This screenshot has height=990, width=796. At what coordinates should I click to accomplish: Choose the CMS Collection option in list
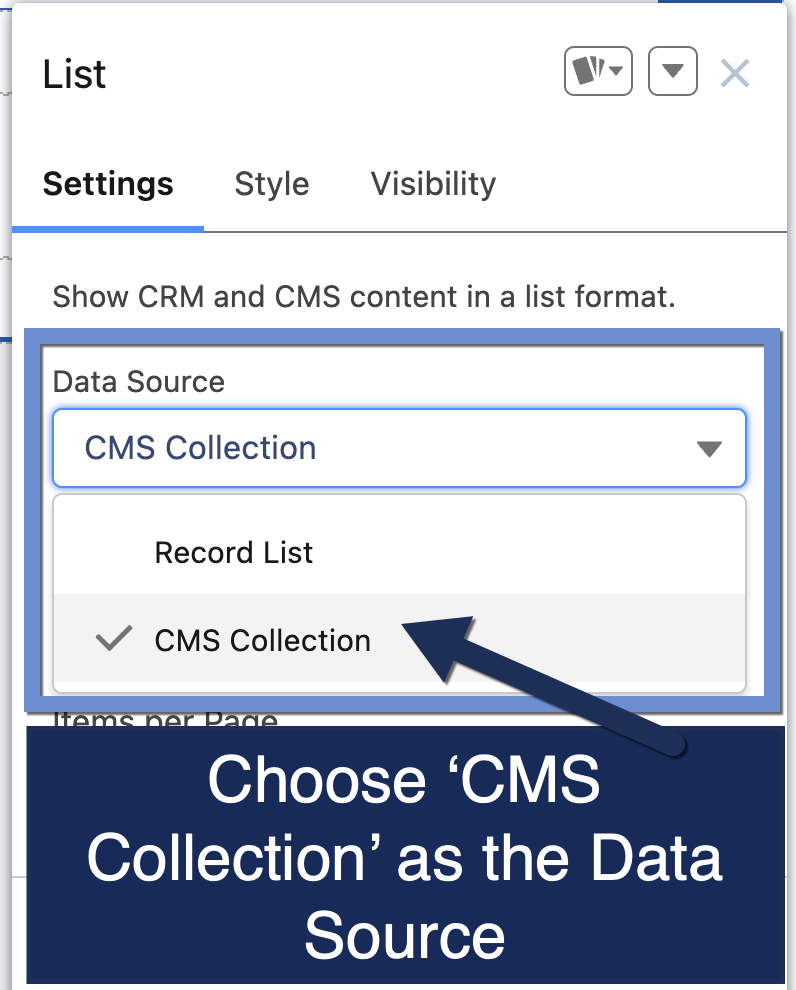(x=262, y=640)
